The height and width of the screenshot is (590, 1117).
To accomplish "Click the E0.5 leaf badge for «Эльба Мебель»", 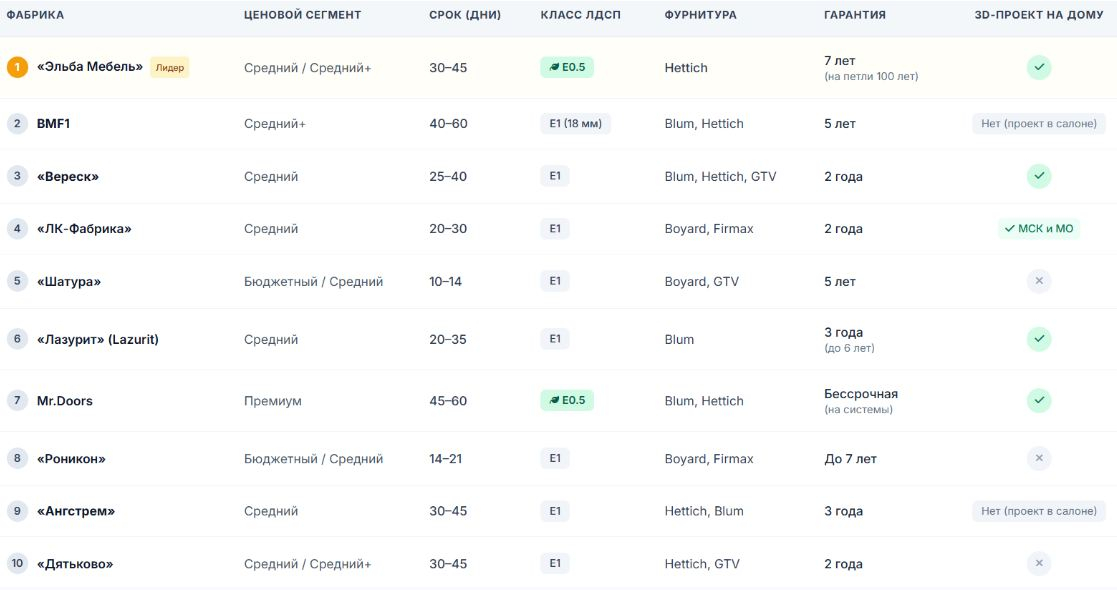I will point(567,67).
